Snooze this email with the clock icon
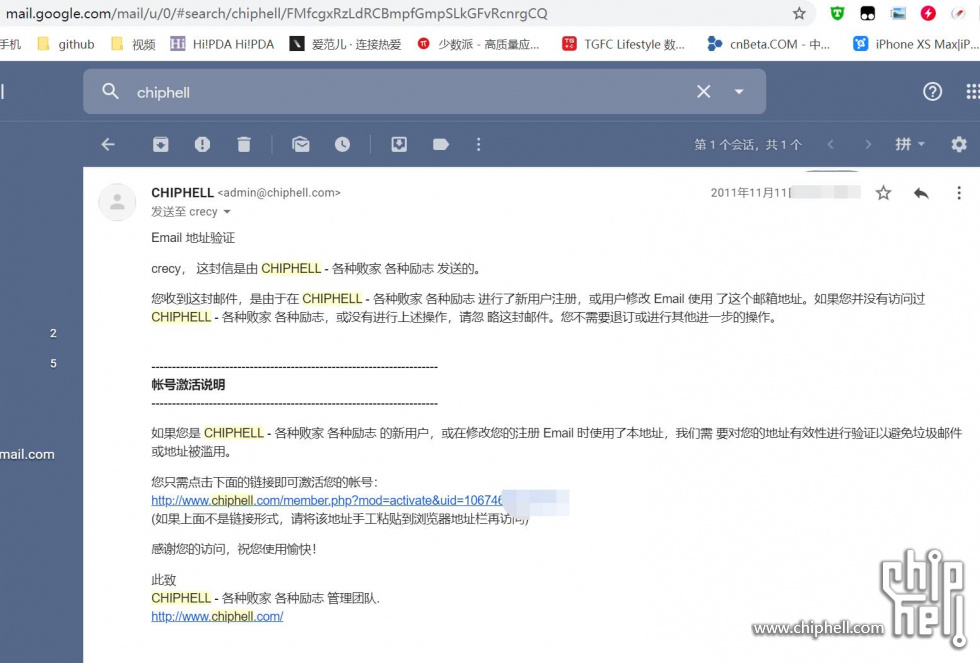Image resolution: width=980 pixels, height=663 pixels. pos(342,144)
